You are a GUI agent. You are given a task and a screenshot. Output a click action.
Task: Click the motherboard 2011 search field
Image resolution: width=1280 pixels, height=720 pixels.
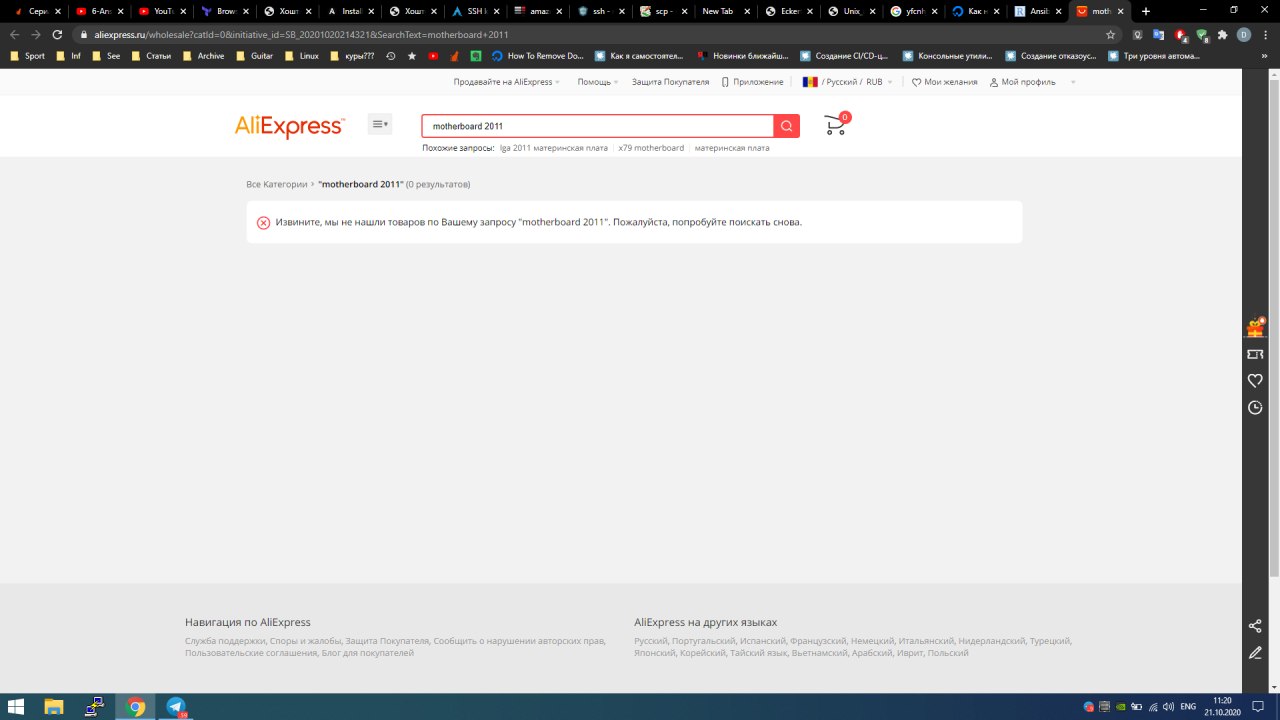click(x=597, y=126)
